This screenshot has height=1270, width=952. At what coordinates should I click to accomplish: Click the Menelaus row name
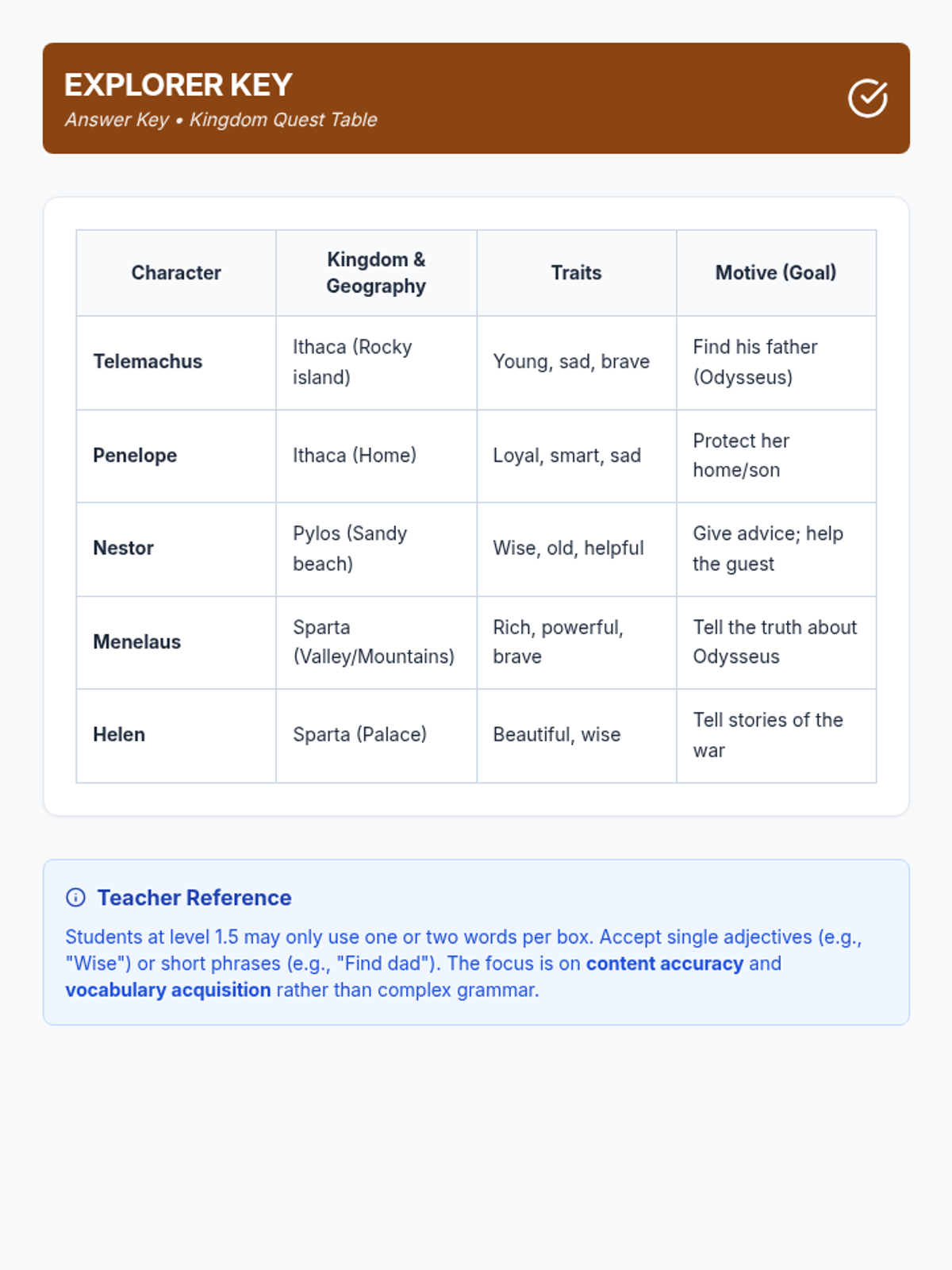pos(136,642)
